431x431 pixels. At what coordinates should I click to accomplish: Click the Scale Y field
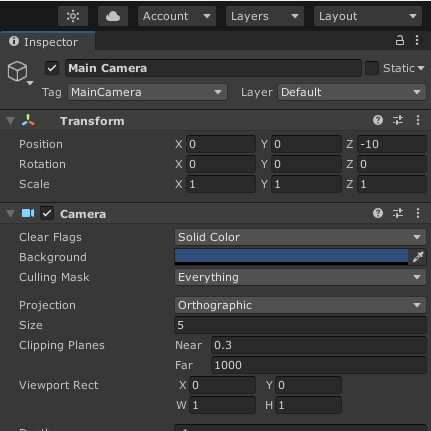[306, 184]
